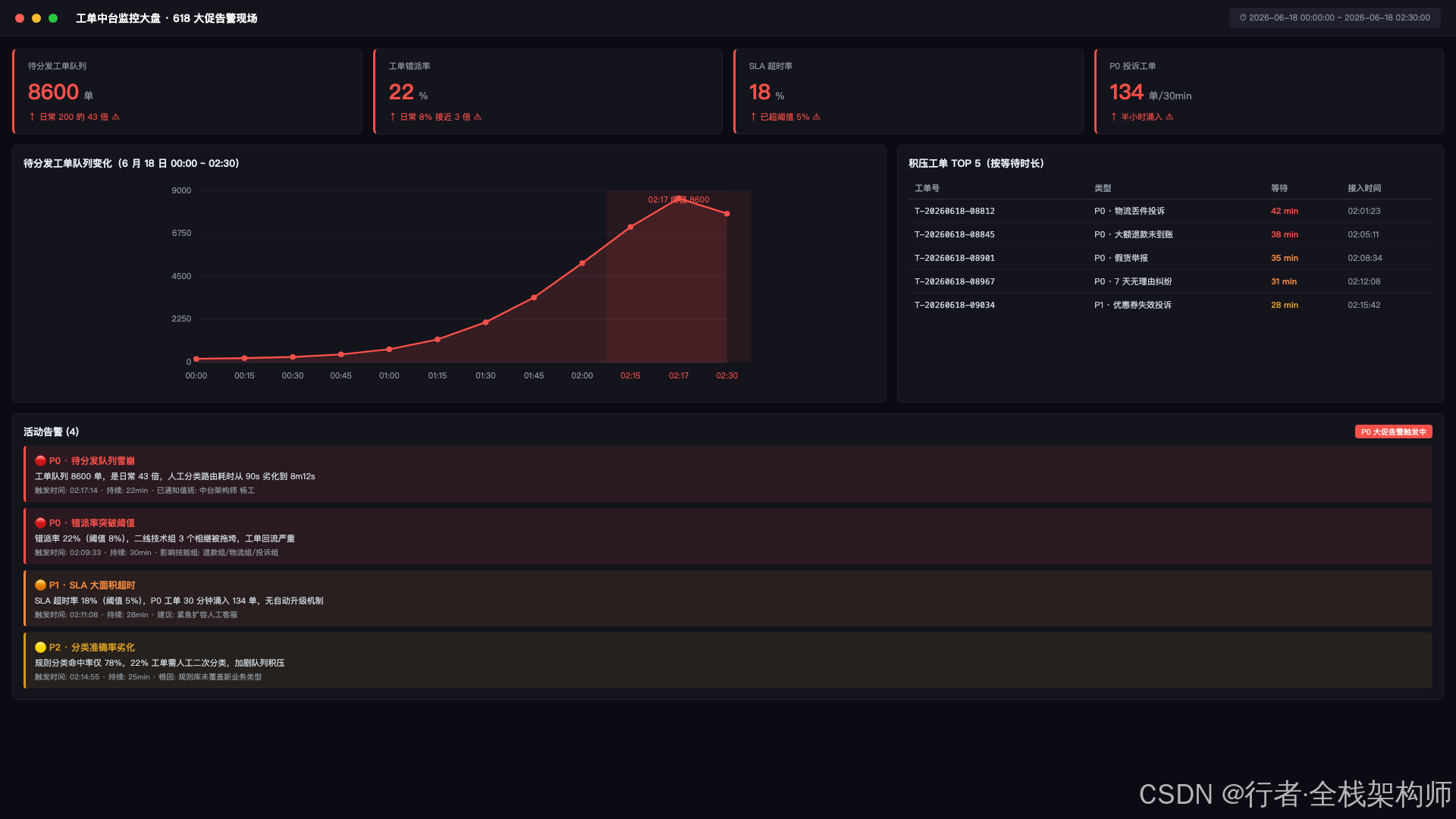Click the P0 · 大额退款未到账 type cell
The image size is (1456, 819).
pos(1134,235)
